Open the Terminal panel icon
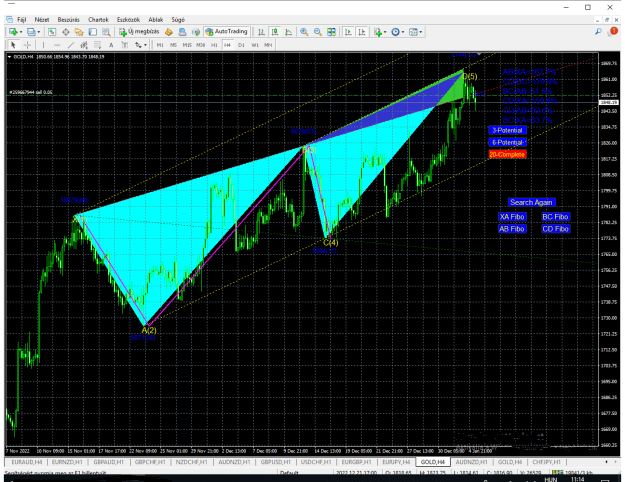This screenshot has width=625, height=482. [x=92, y=32]
